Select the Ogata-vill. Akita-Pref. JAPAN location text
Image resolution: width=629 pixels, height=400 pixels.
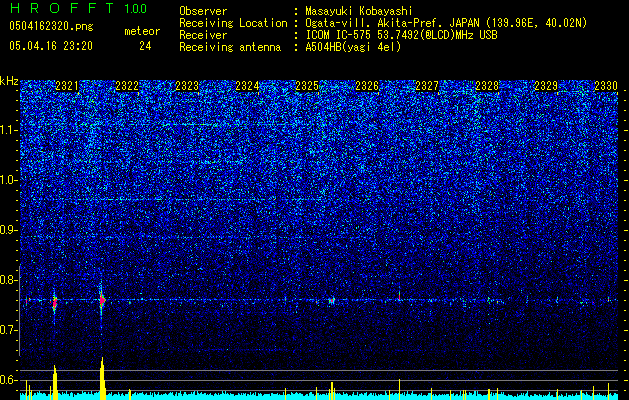coord(446,23)
